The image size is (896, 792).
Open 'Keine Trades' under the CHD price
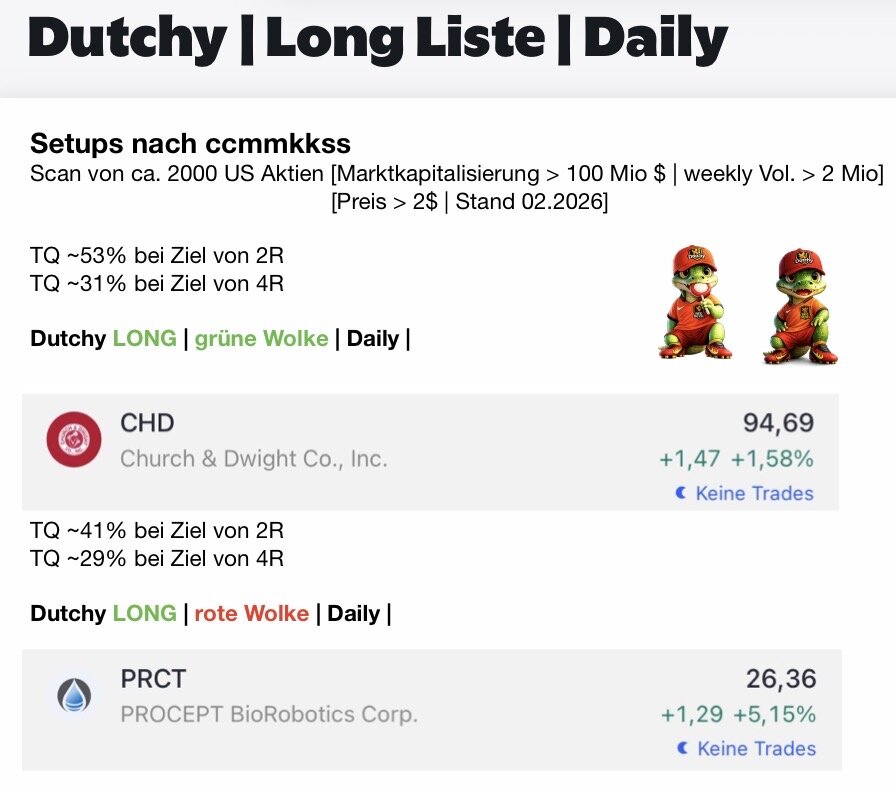coord(754,493)
